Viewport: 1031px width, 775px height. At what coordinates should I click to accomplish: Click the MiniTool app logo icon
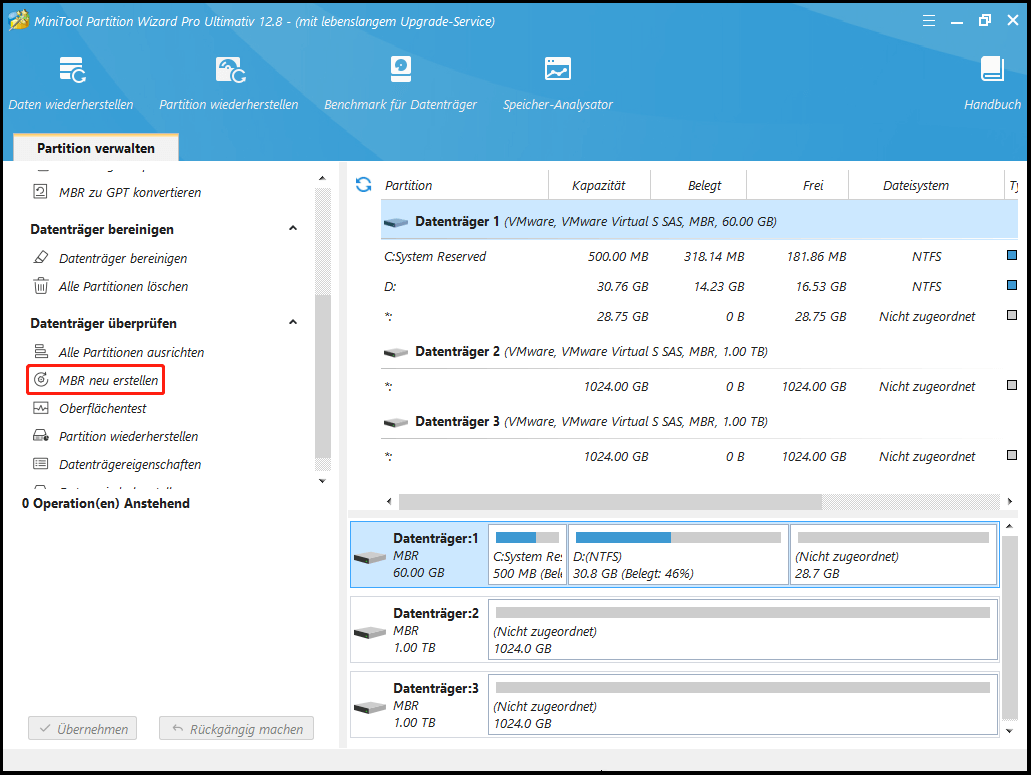point(18,20)
